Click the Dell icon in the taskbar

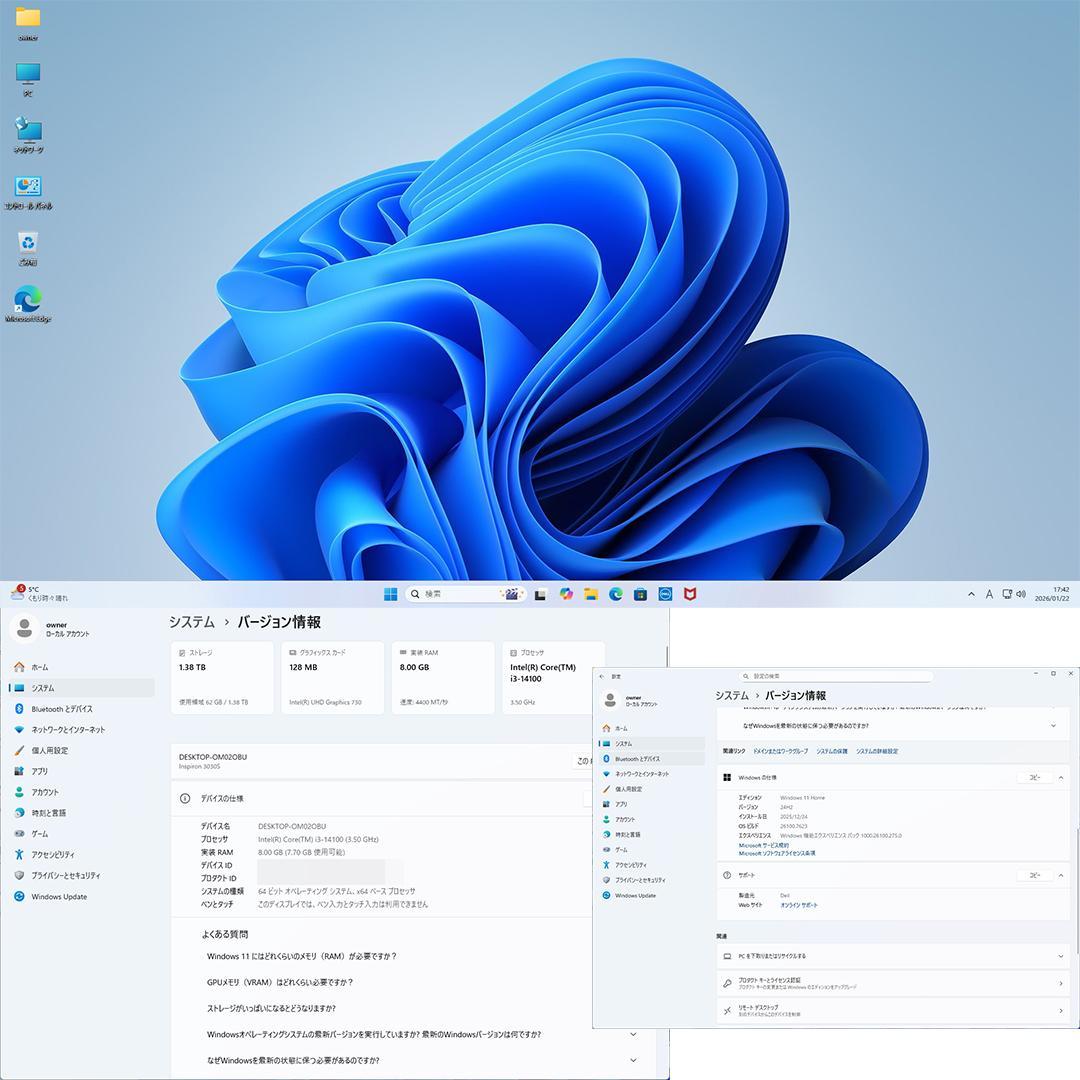pos(665,594)
